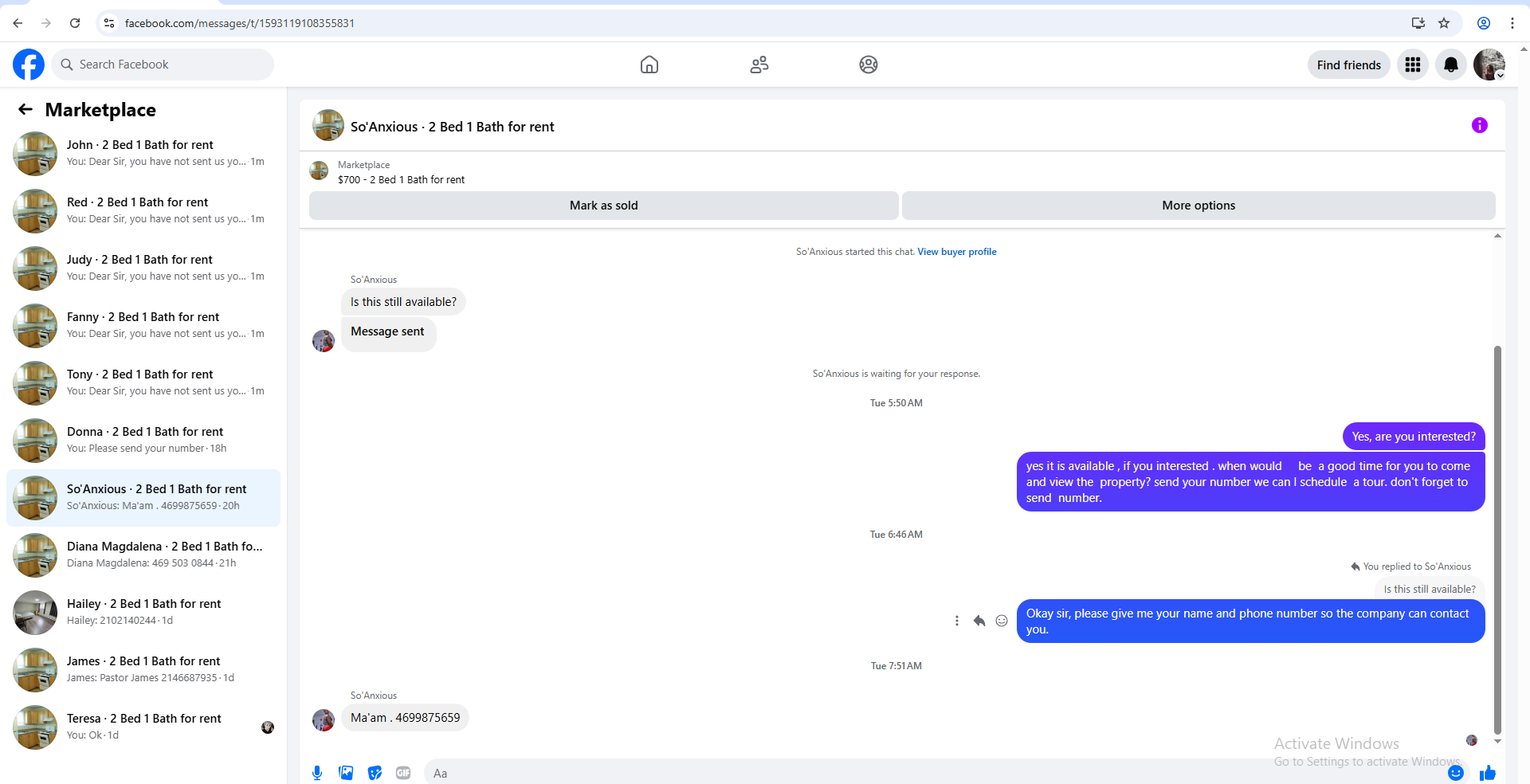This screenshot has width=1530, height=784.
Task: Open emoji picker in message box
Action: [1456, 773]
